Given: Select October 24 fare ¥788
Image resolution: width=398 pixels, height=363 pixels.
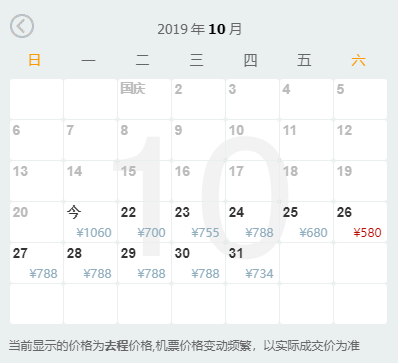Looking at the screenshot, I should tap(252, 222).
